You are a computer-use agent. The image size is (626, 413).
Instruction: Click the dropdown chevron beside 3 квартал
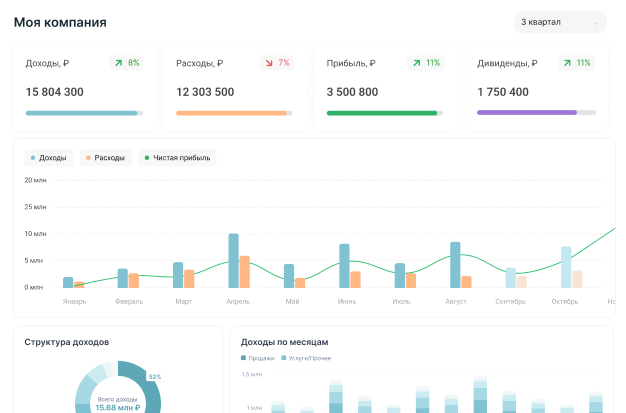pyautogui.click(x=596, y=23)
